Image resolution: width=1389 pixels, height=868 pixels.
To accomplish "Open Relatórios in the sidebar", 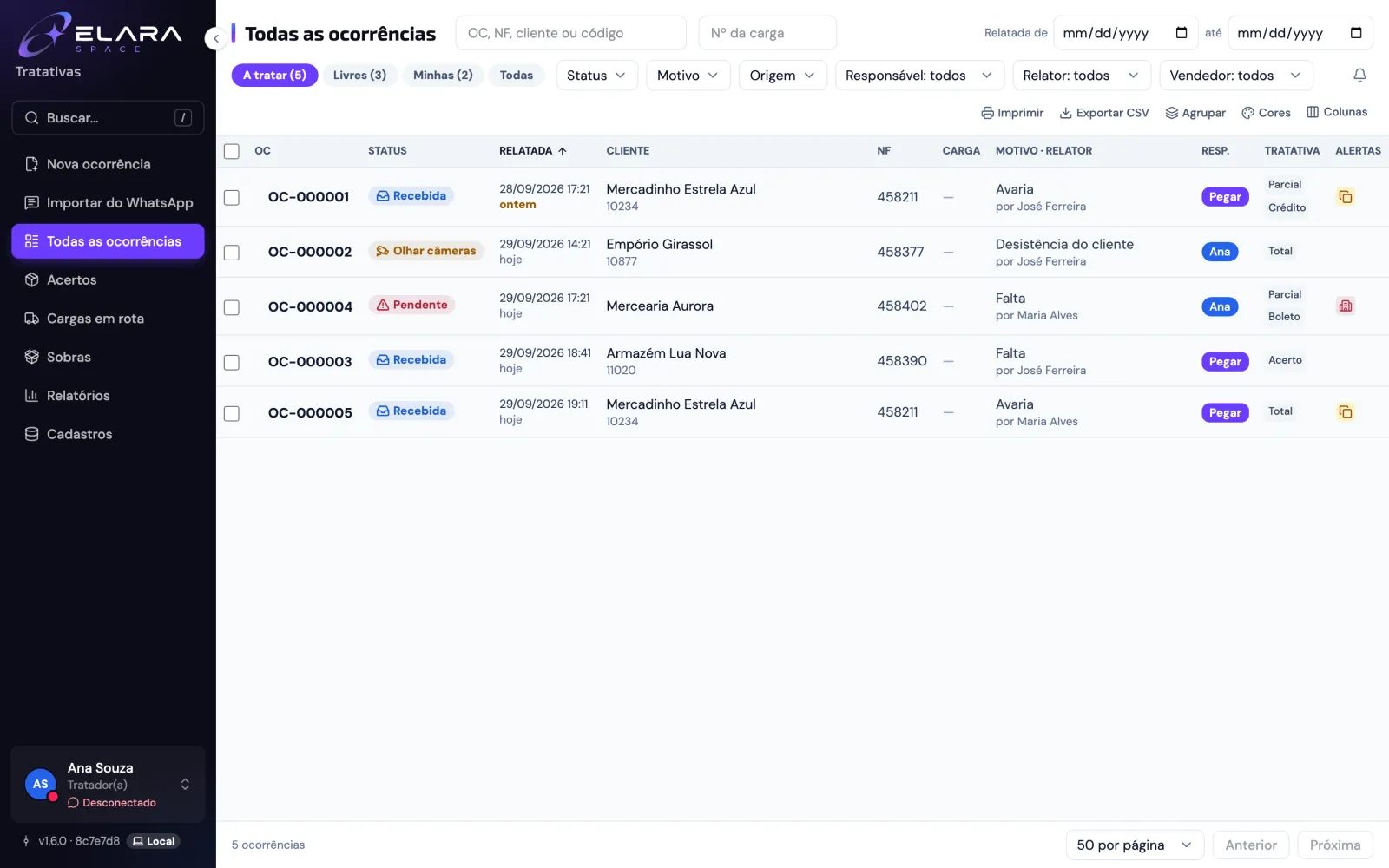I will pos(108,396).
